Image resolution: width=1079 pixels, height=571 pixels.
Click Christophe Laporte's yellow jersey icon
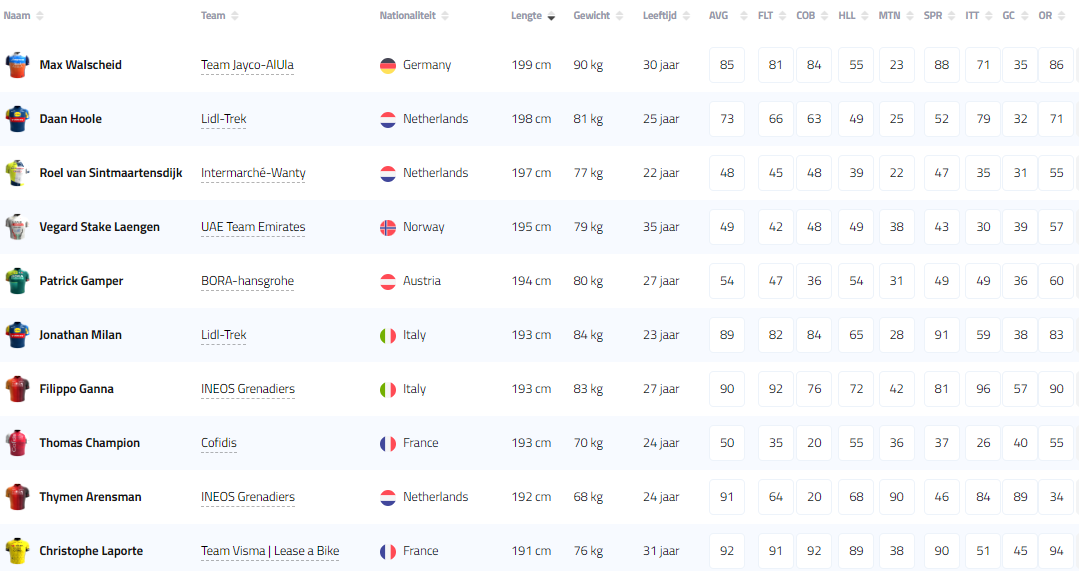pos(18,551)
